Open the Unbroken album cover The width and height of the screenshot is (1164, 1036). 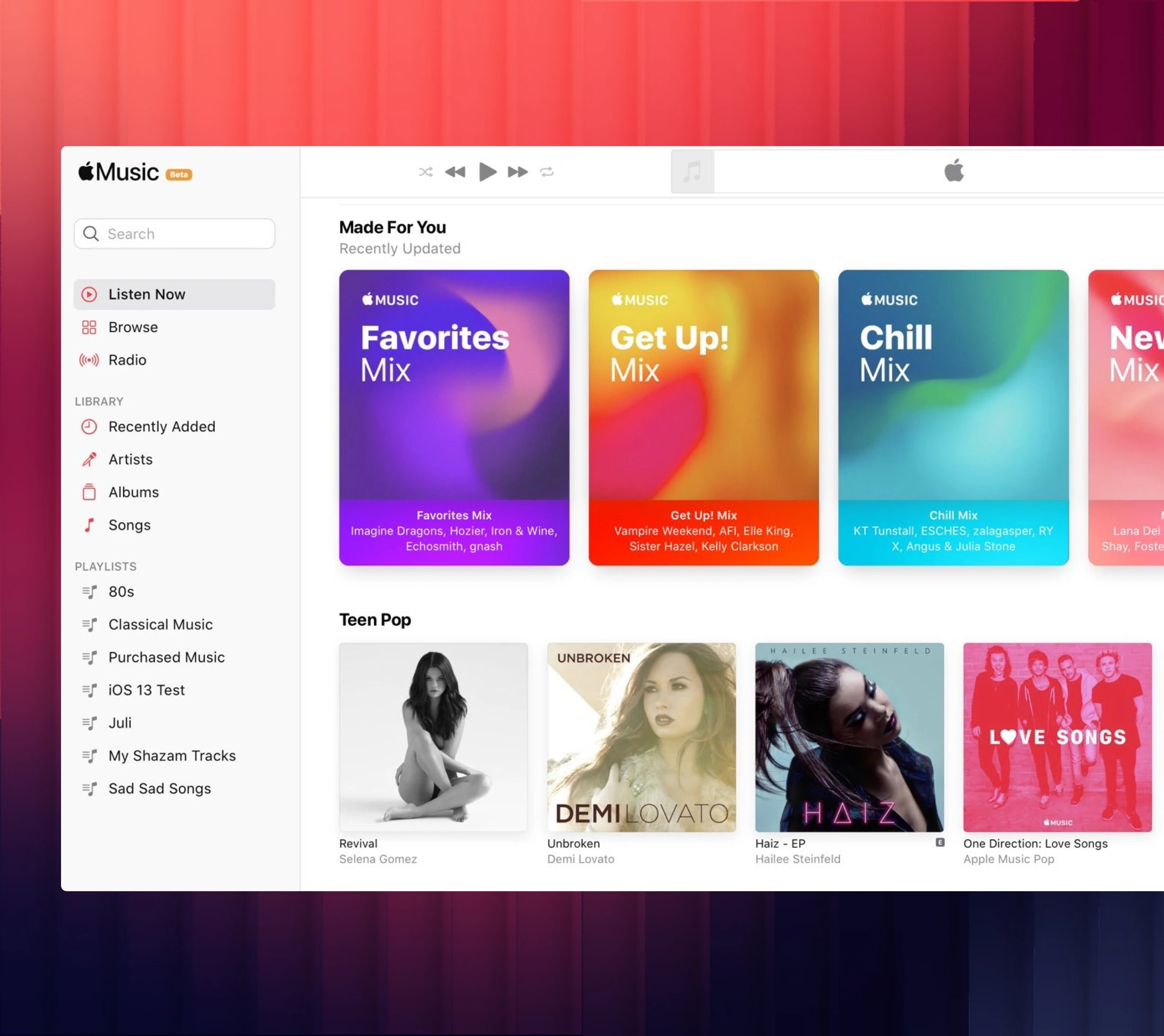pyautogui.click(x=641, y=737)
